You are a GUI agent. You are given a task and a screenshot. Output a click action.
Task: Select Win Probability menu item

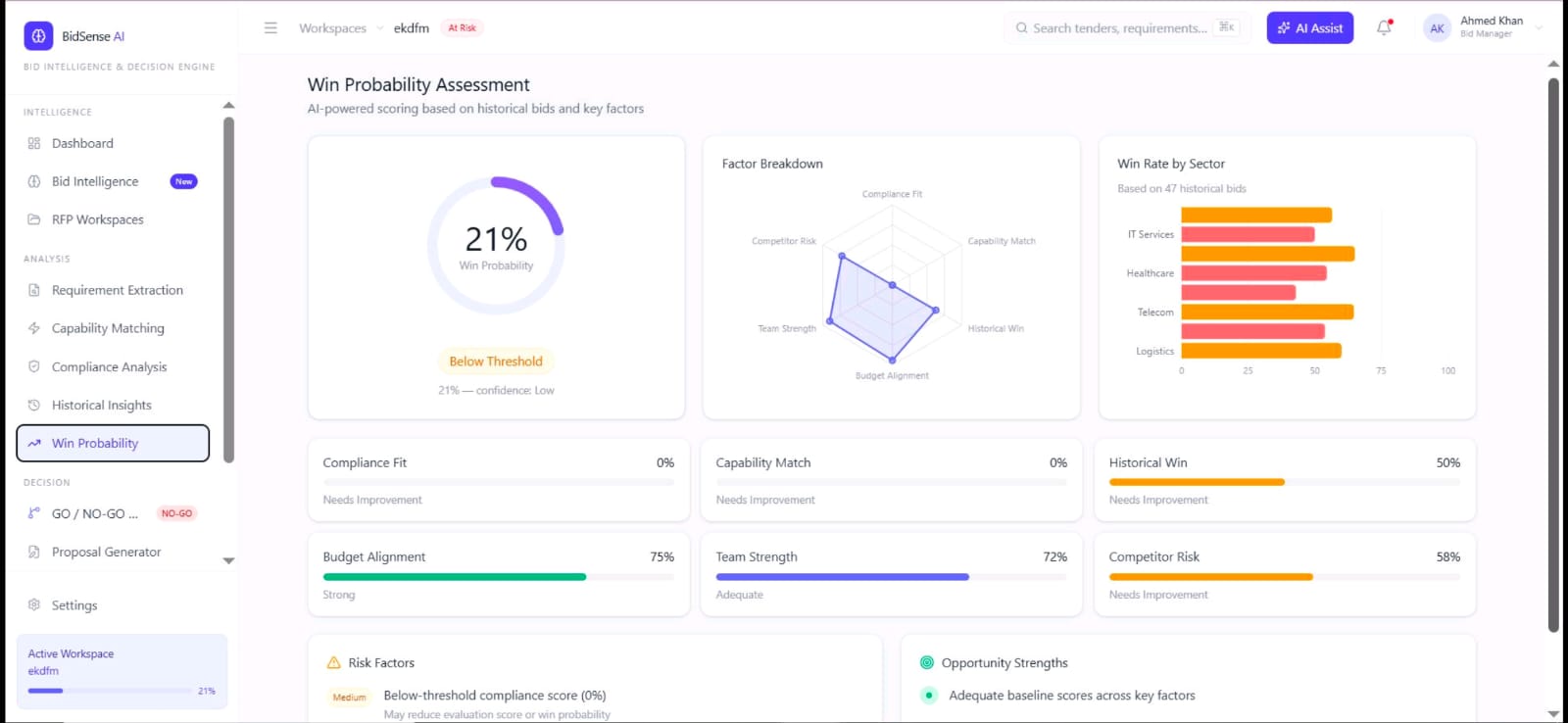[114, 443]
